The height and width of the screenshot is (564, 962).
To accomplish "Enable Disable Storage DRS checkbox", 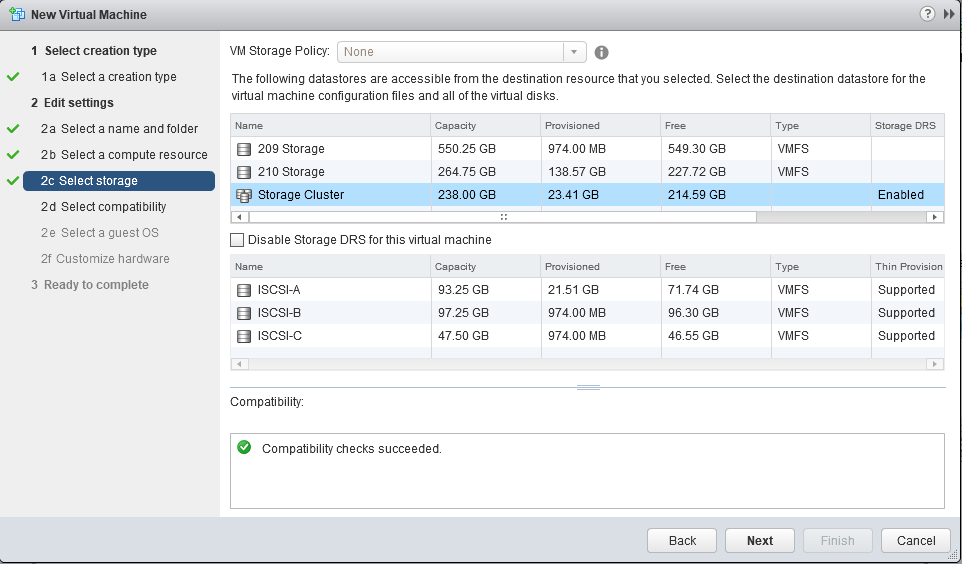I will [237, 240].
